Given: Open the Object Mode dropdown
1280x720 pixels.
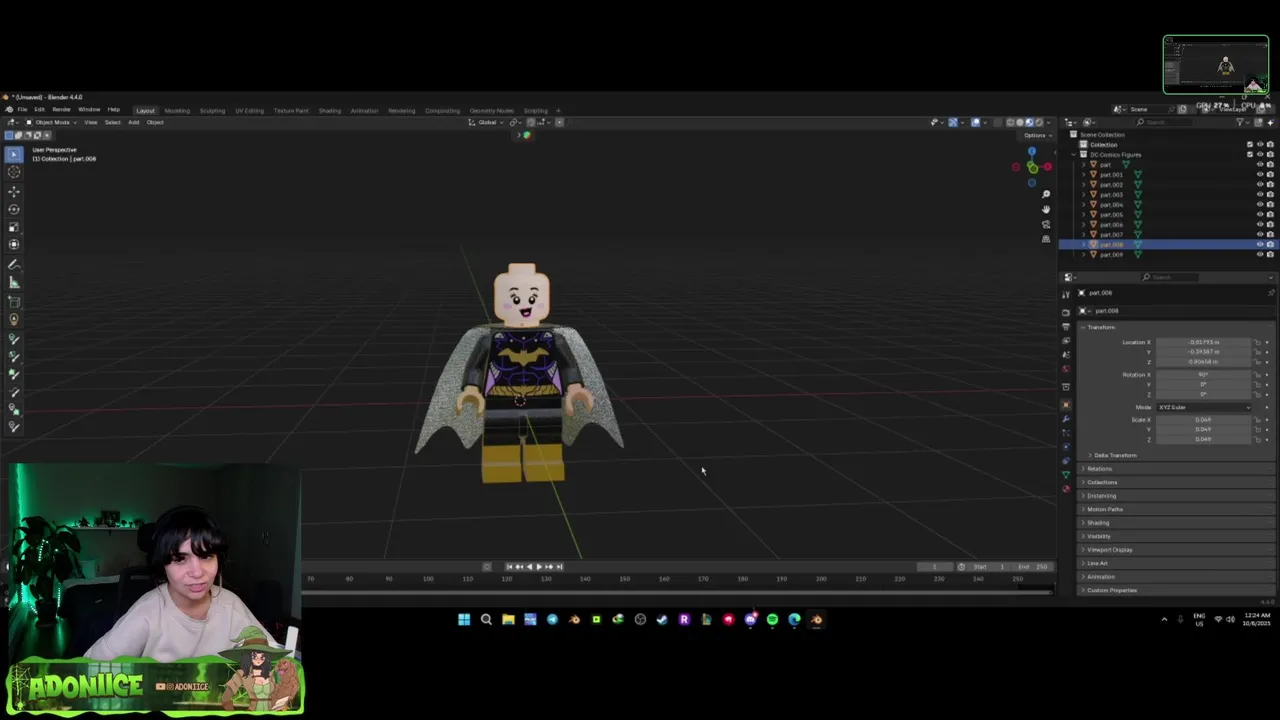Looking at the screenshot, I should [x=52, y=122].
